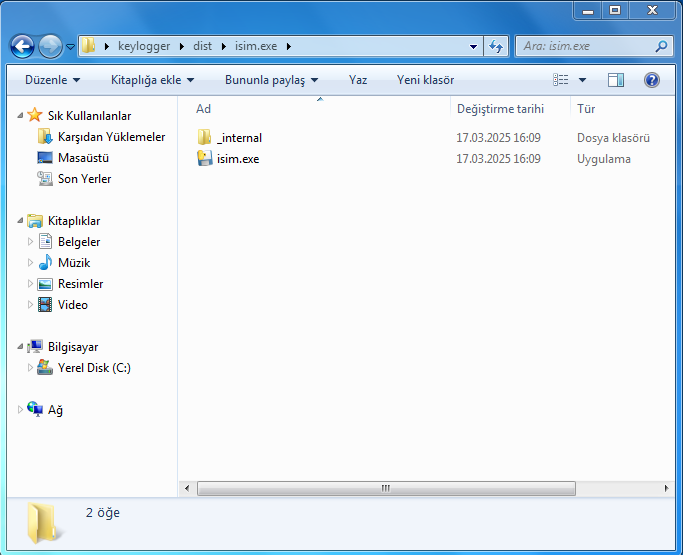Screen dimensions: 683x555
Task: Open Karşıdan Yüklemeler
Action: click(x=112, y=137)
